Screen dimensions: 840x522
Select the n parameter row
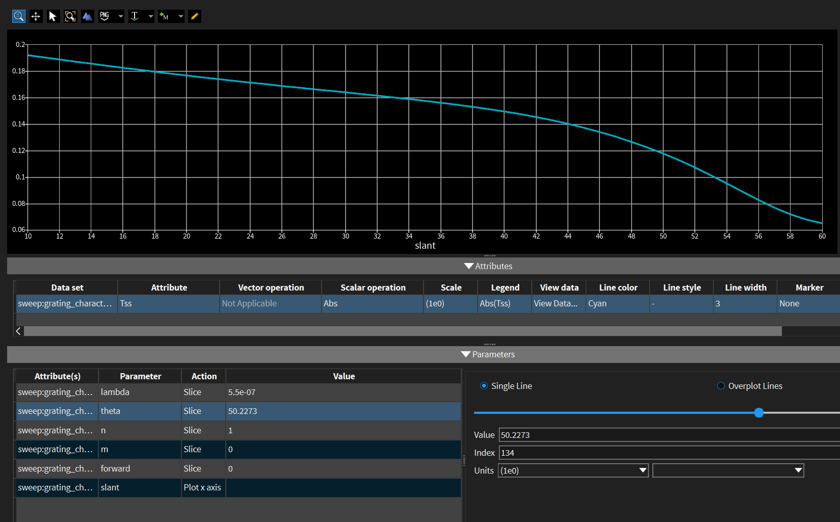pos(238,430)
